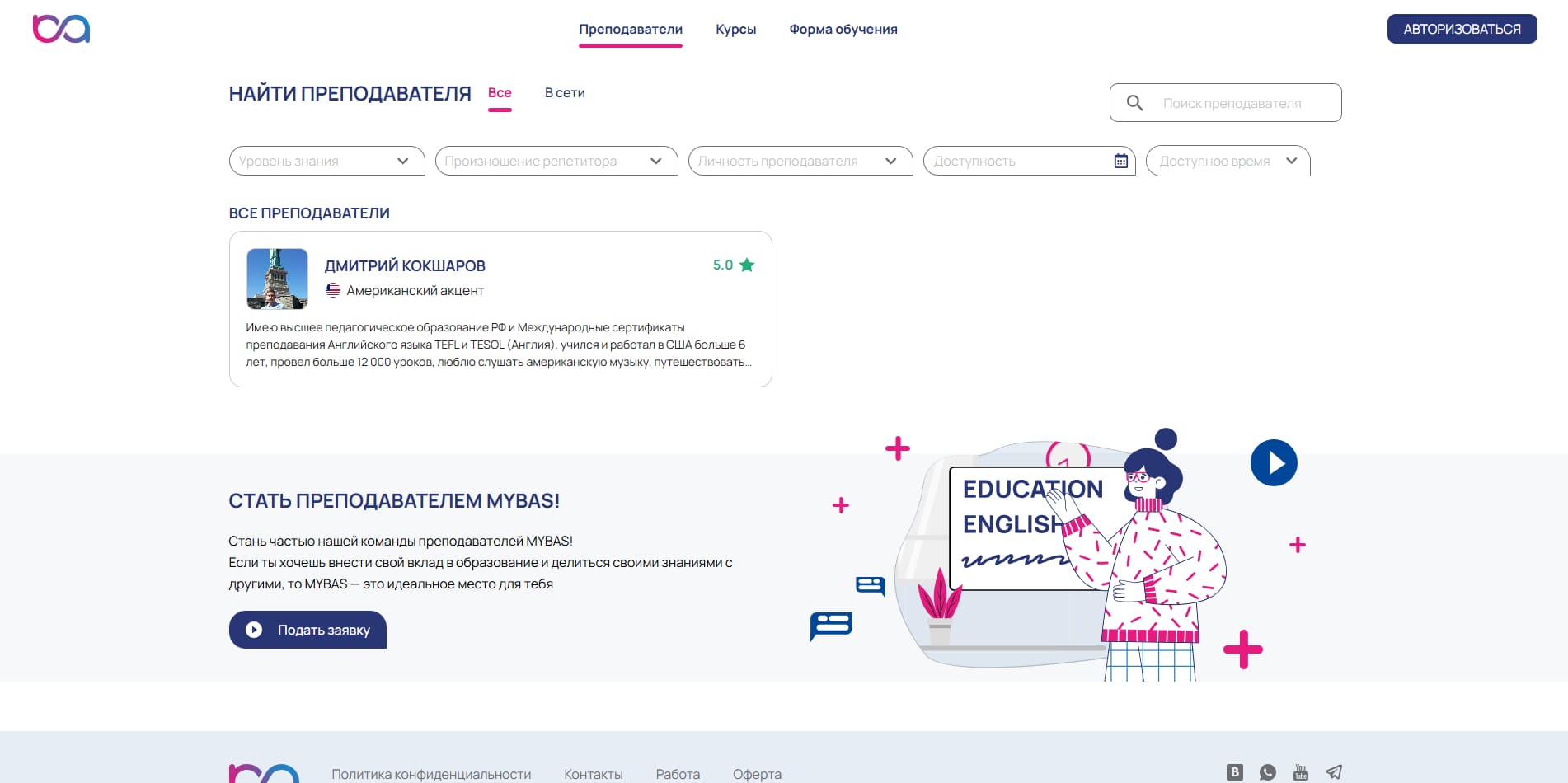Expand the Доступное время dropdown
1568x783 pixels.
pos(1228,161)
